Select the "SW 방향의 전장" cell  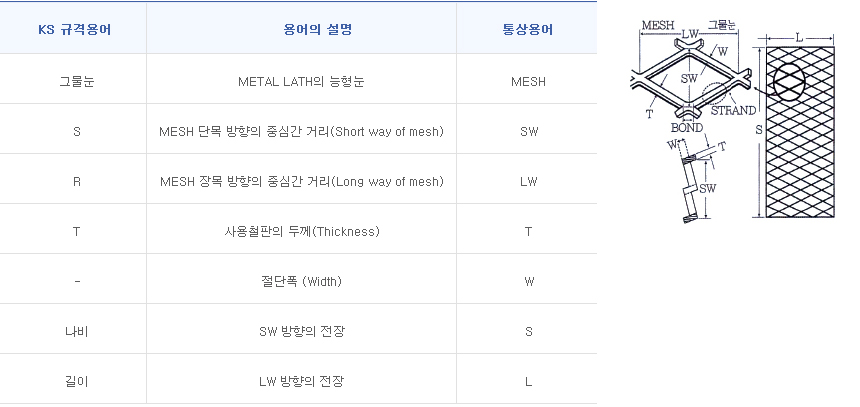click(x=301, y=332)
